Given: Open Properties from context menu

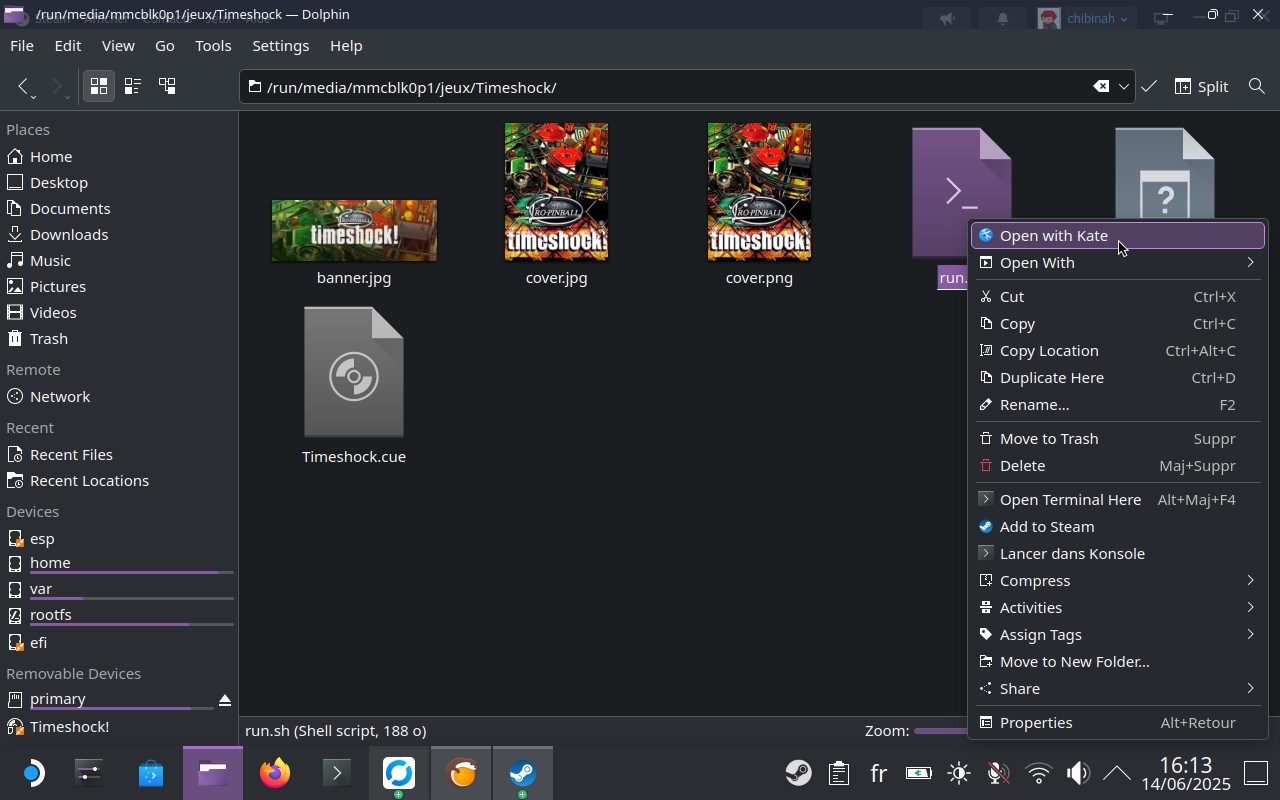Looking at the screenshot, I should (1118, 723).
